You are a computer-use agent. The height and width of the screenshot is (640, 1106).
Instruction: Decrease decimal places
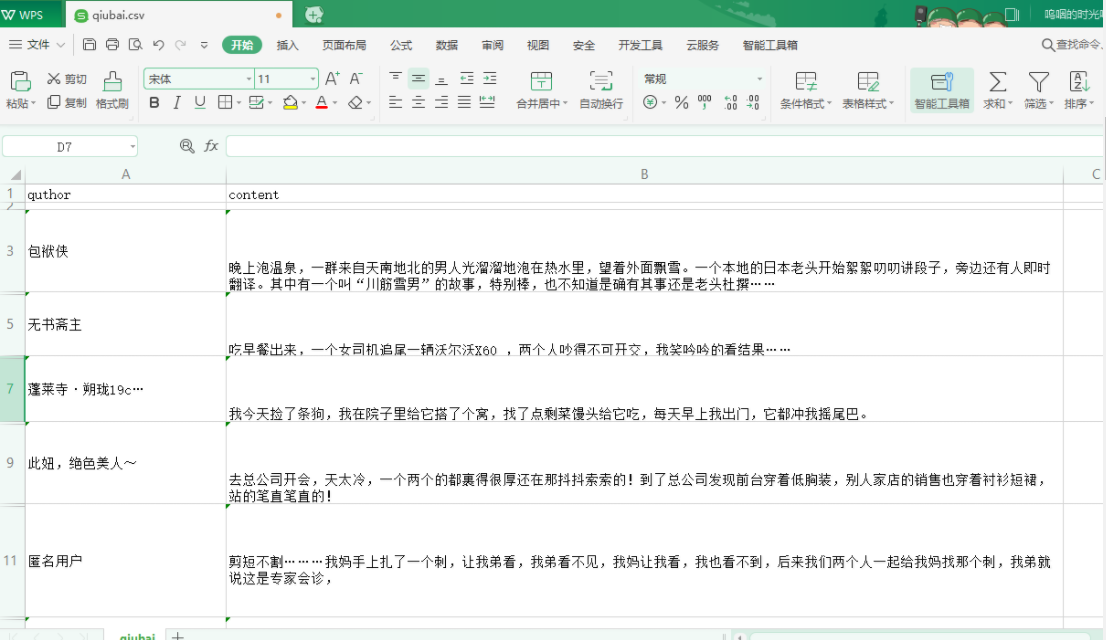pyautogui.click(x=753, y=103)
